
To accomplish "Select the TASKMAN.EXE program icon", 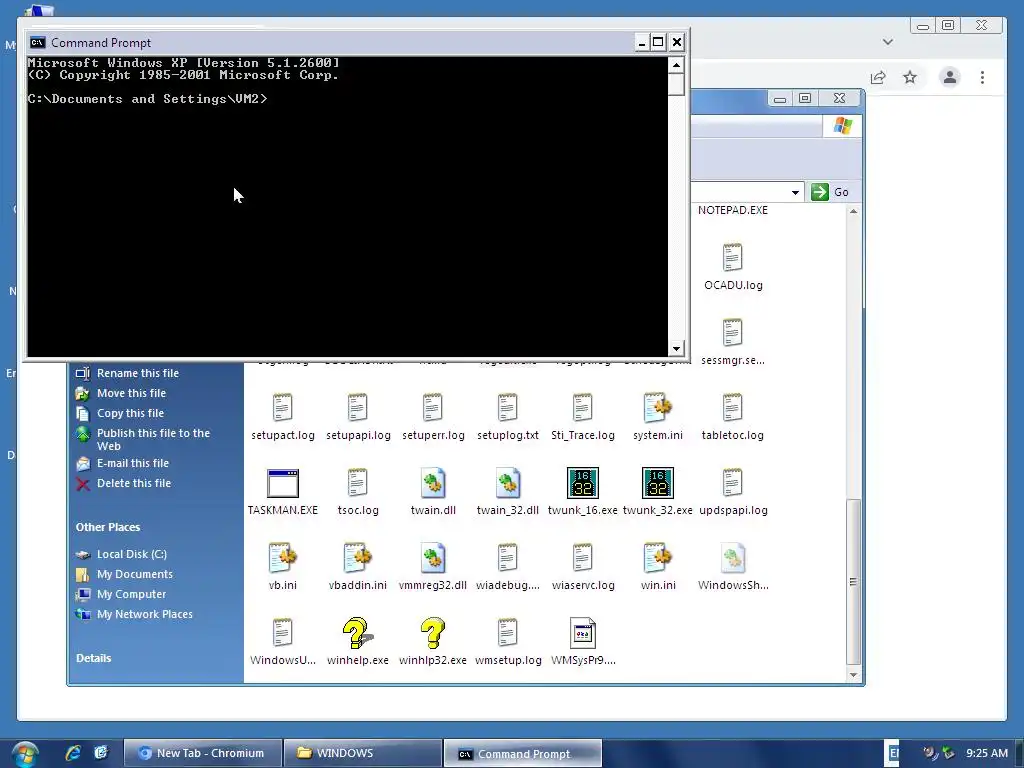I will click(282, 483).
